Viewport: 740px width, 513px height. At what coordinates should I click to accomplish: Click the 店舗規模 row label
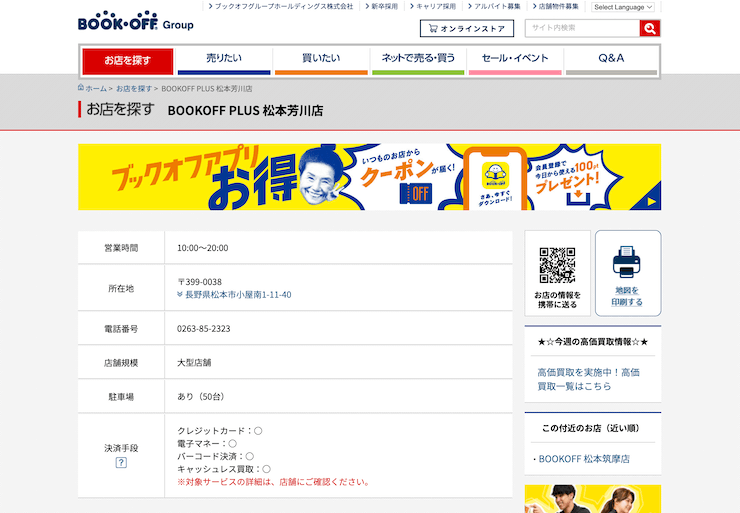(x=121, y=362)
